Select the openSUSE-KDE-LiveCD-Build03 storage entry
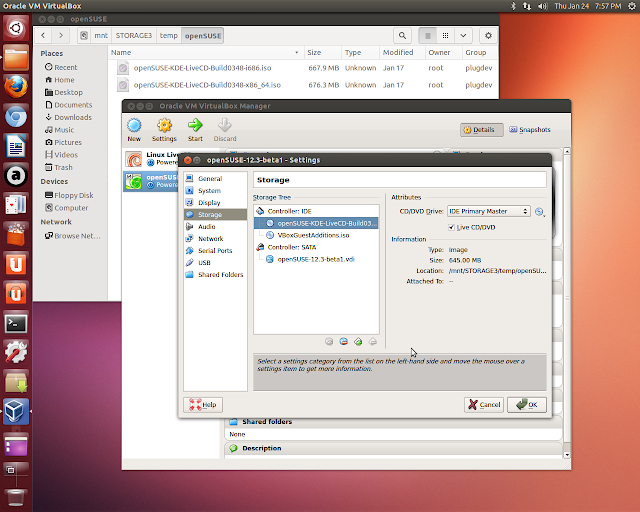This screenshot has width=640, height=512. tap(317, 223)
